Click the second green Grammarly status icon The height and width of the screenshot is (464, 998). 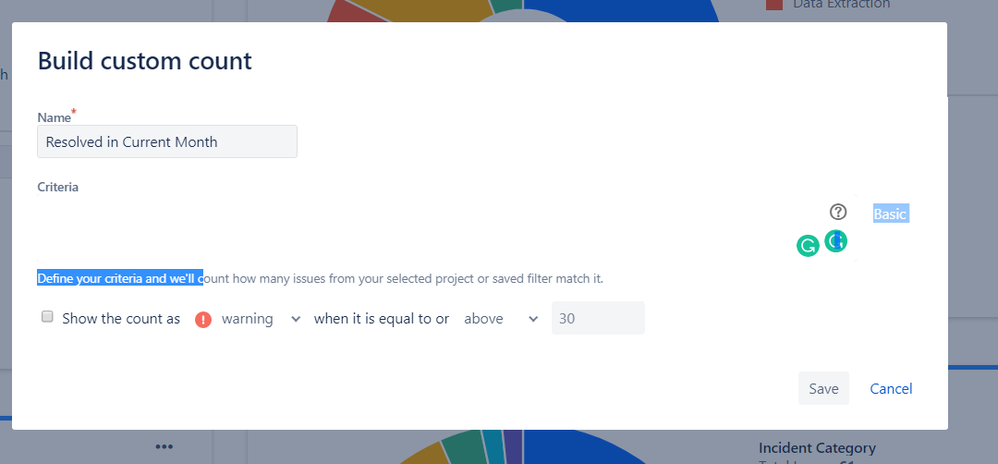[x=836, y=241]
